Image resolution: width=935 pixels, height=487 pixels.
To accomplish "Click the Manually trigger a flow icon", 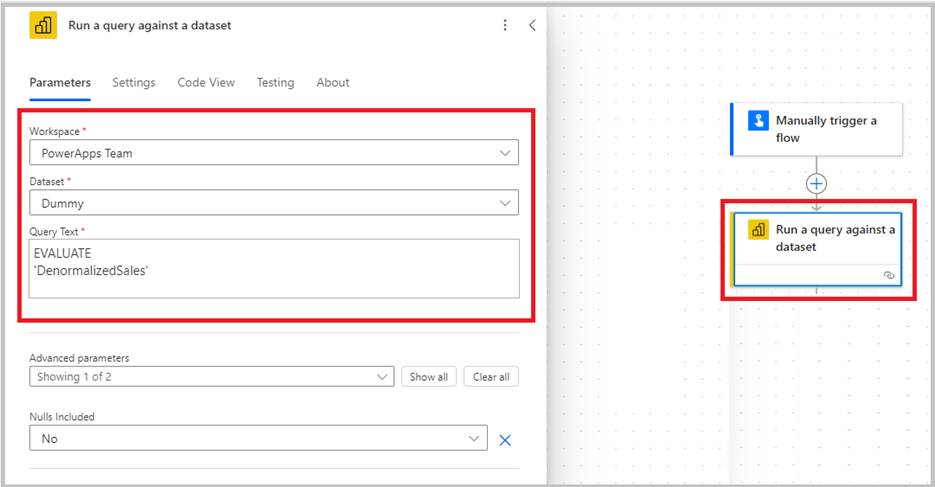I will pyautogui.click(x=758, y=120).
